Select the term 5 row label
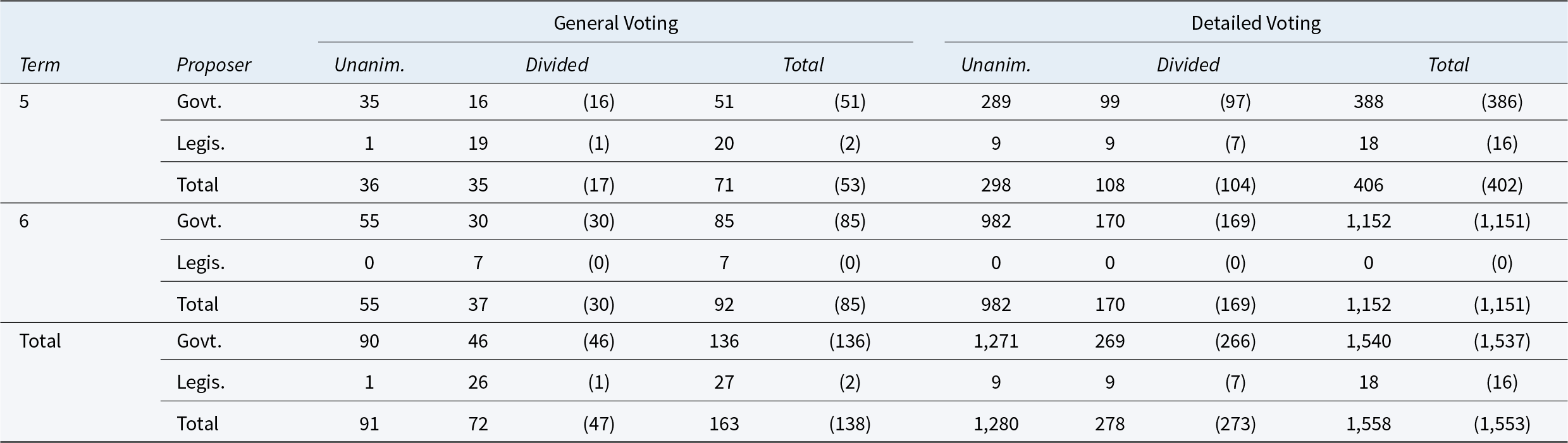1568x443 pixels. coord(24,102)
